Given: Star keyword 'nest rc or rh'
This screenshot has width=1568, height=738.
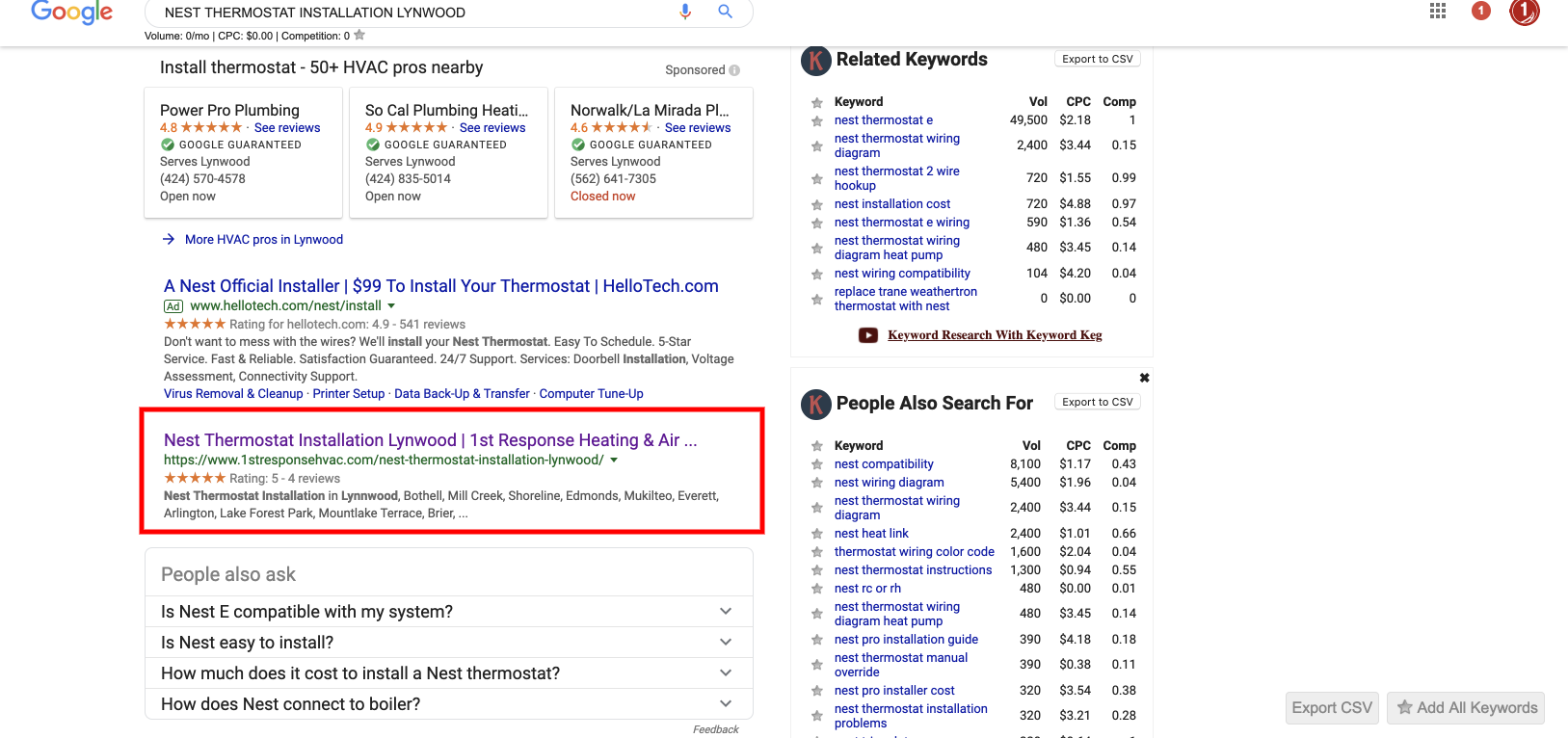Looking at the screenshot, I should tap(817, 590).
